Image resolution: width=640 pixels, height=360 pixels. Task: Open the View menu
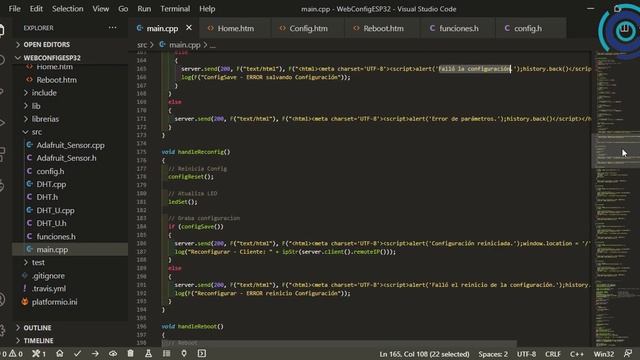tap(100, 9)
